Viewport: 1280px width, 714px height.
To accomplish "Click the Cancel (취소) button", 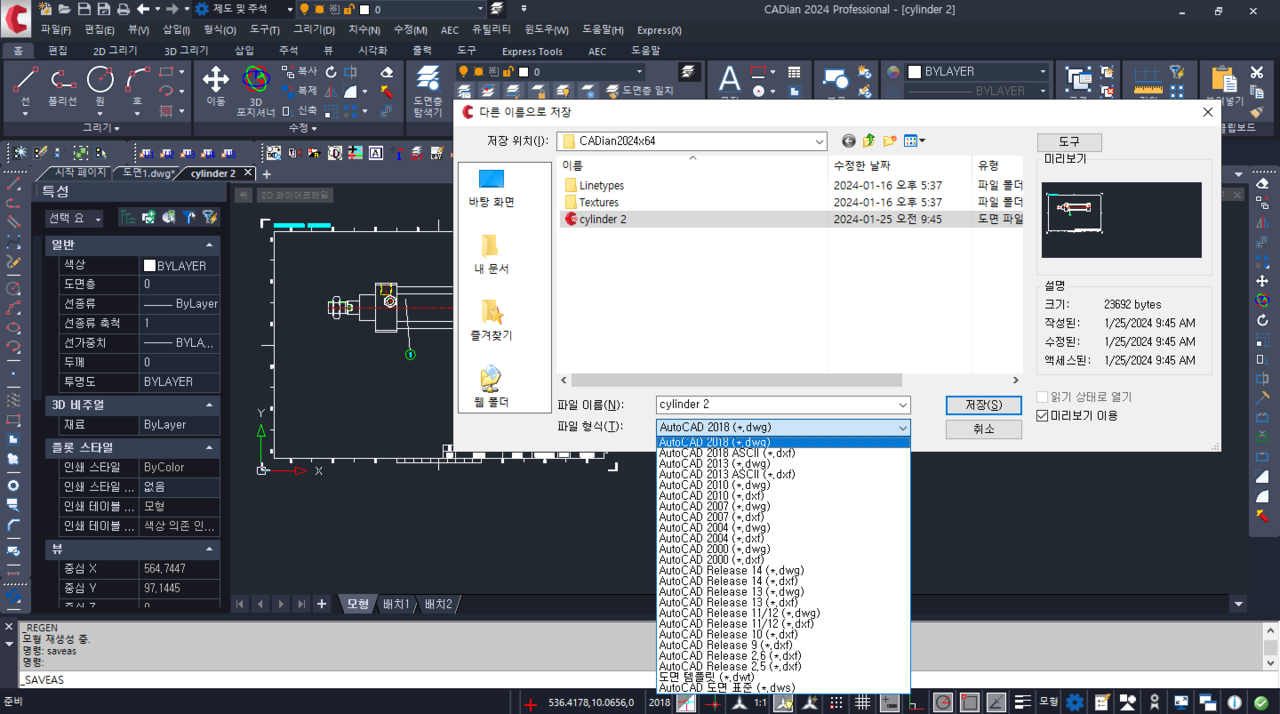I will click(x=983, y=429).
